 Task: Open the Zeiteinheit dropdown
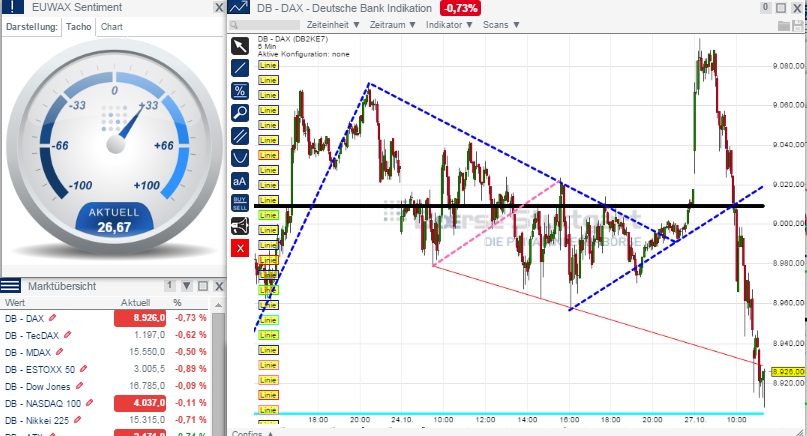[x=333, y=25]
